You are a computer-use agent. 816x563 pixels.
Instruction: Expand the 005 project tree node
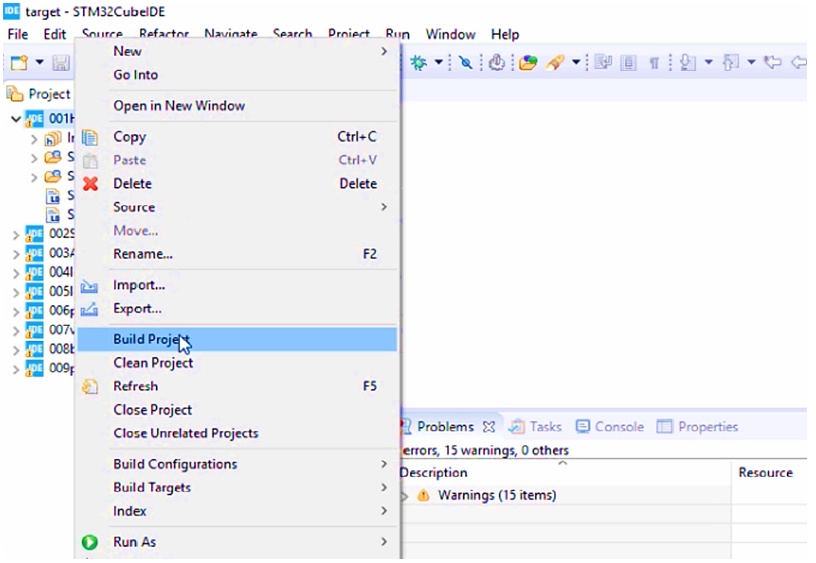[16, 292]
